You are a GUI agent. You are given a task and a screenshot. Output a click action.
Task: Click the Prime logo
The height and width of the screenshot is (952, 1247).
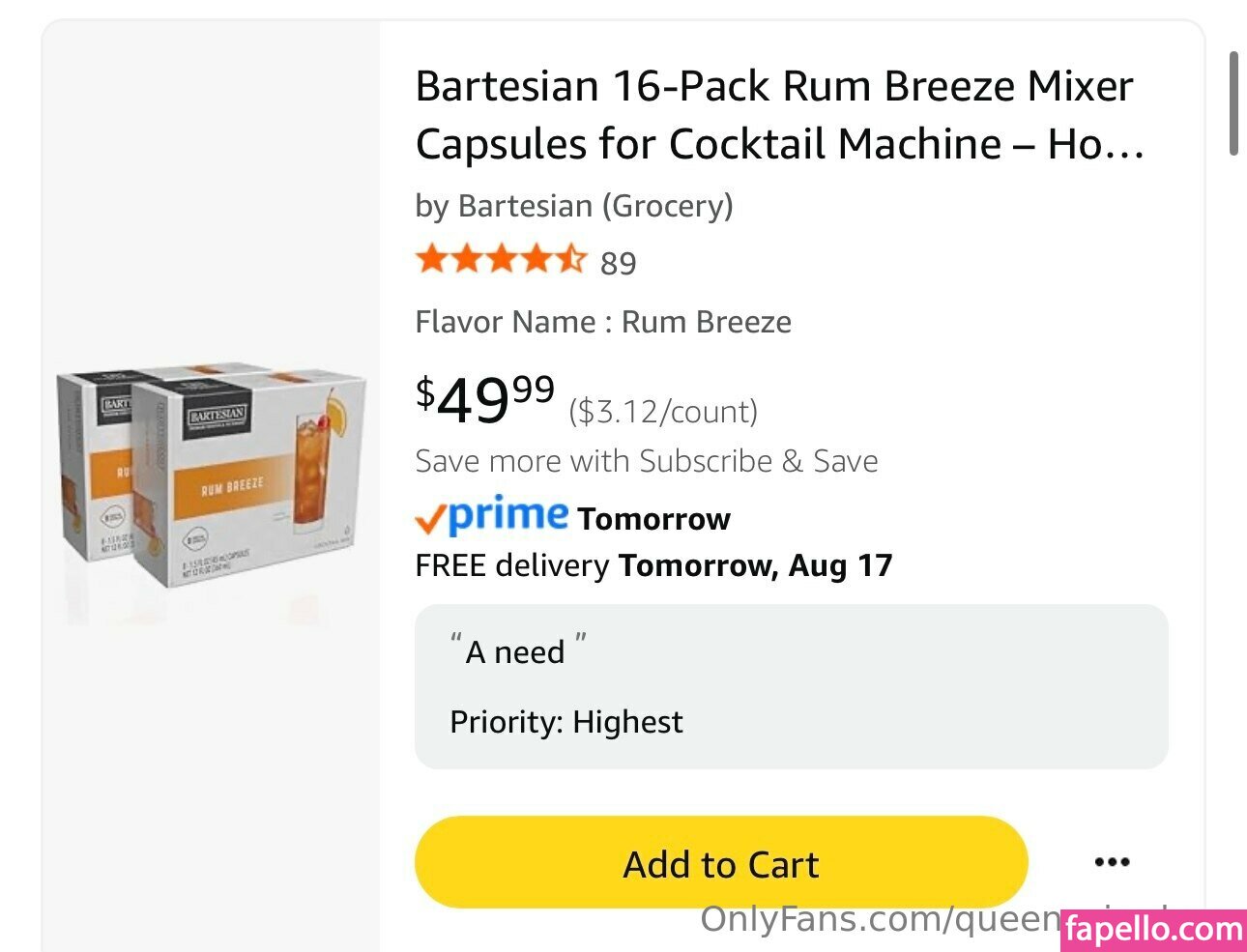508,514
